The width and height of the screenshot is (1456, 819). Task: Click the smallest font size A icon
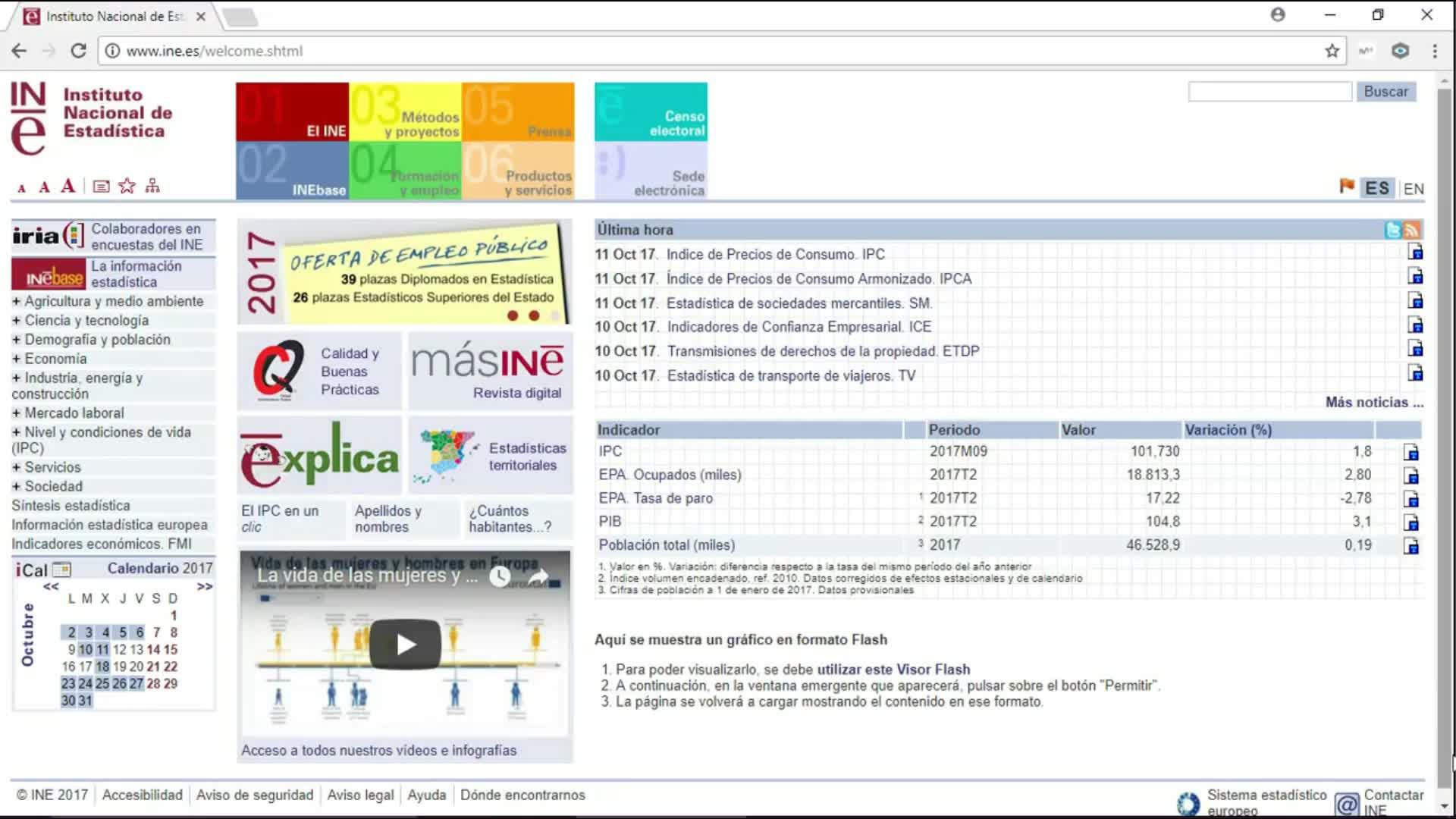pyautogui.click(x=21, y=188)
